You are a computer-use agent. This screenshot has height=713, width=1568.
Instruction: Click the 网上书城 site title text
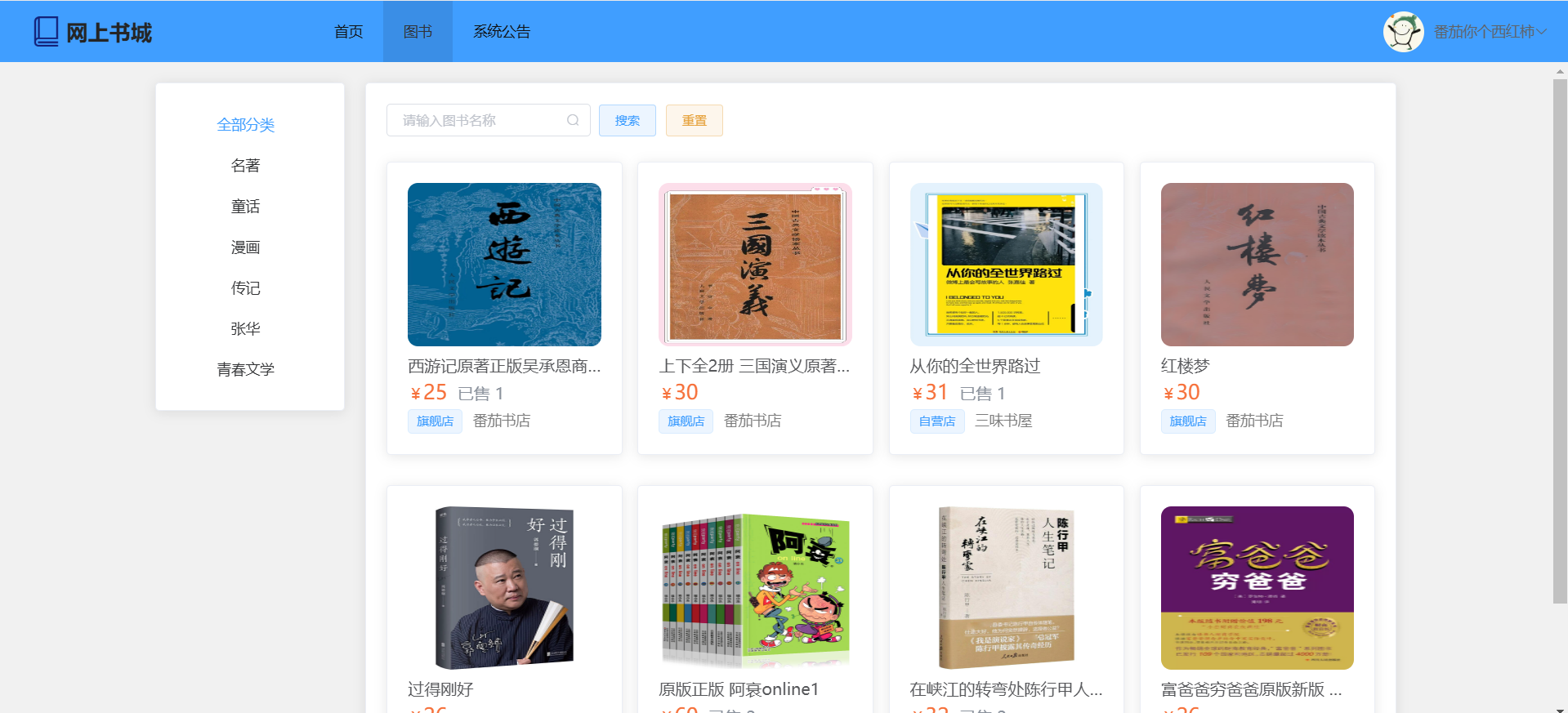click(x=109, y=33)
